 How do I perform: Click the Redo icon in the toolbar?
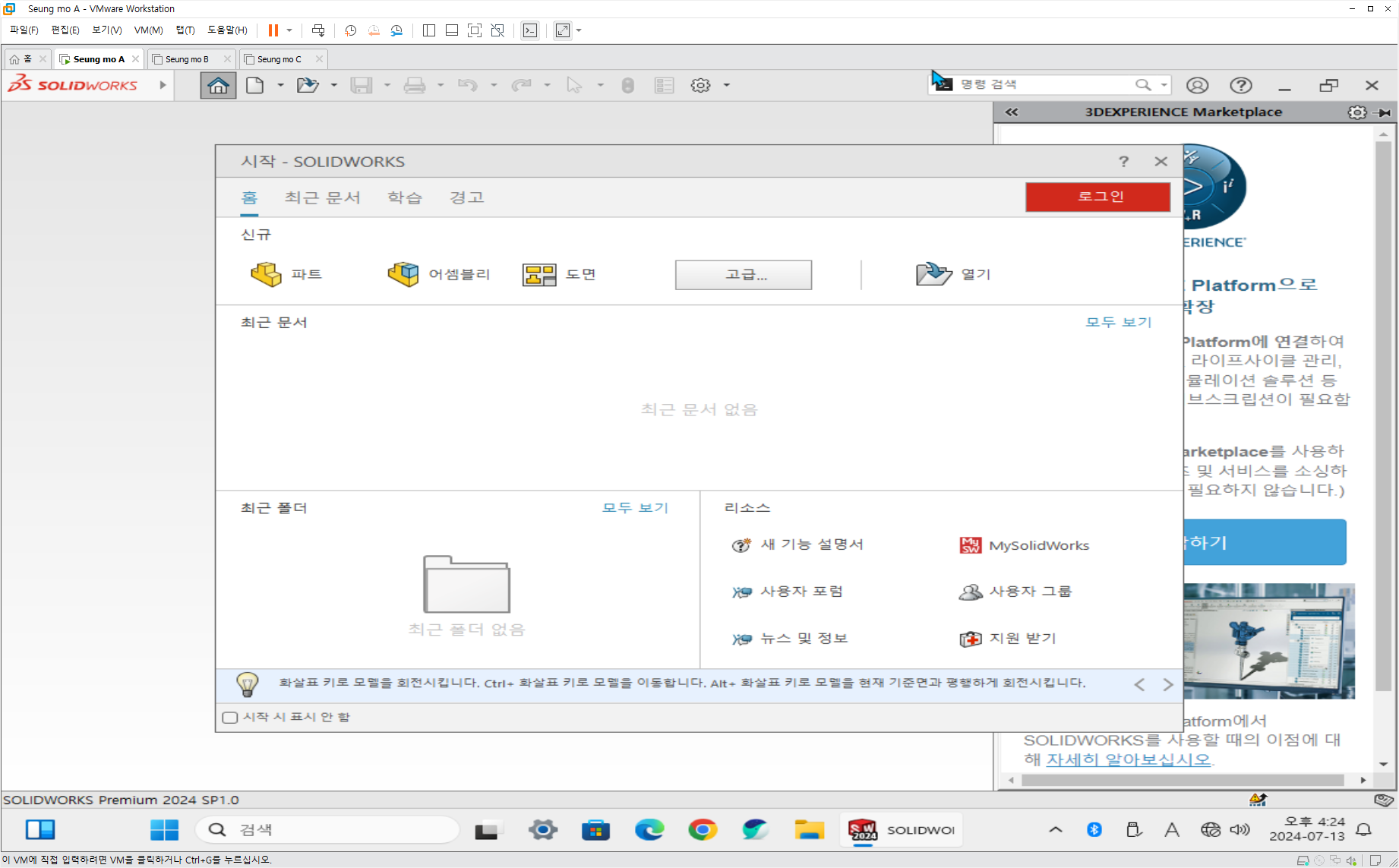coord(521,85)
